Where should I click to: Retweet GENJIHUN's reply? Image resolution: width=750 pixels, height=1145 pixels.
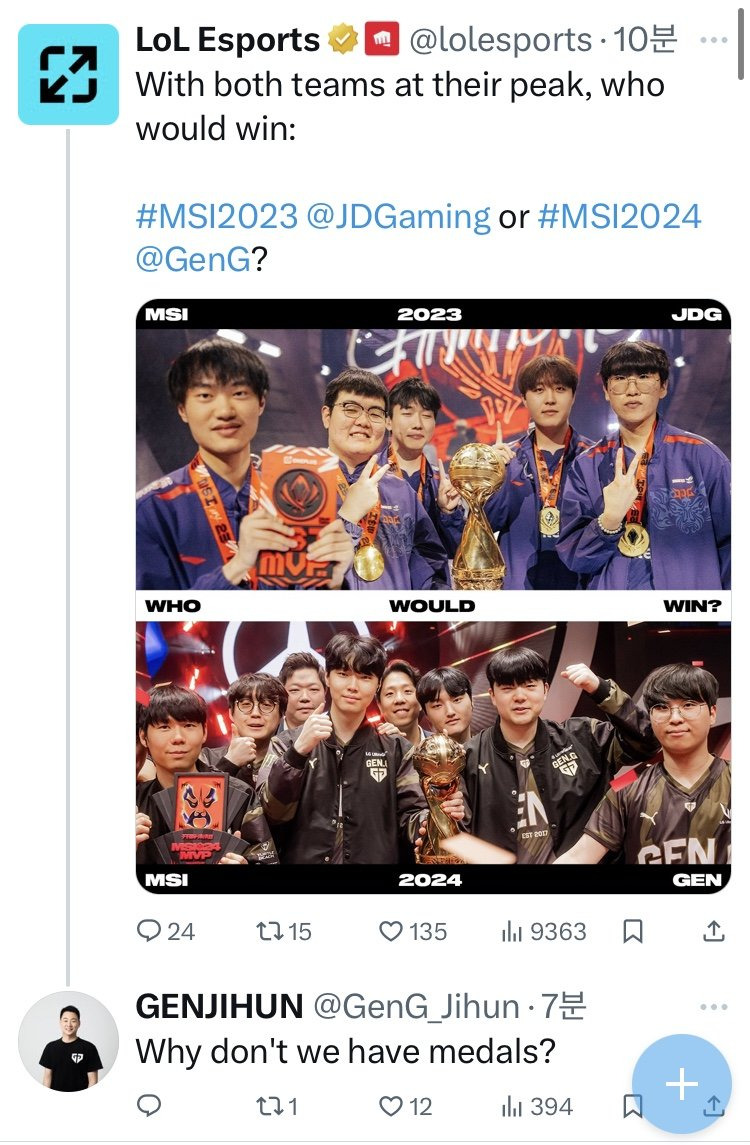277,1106
